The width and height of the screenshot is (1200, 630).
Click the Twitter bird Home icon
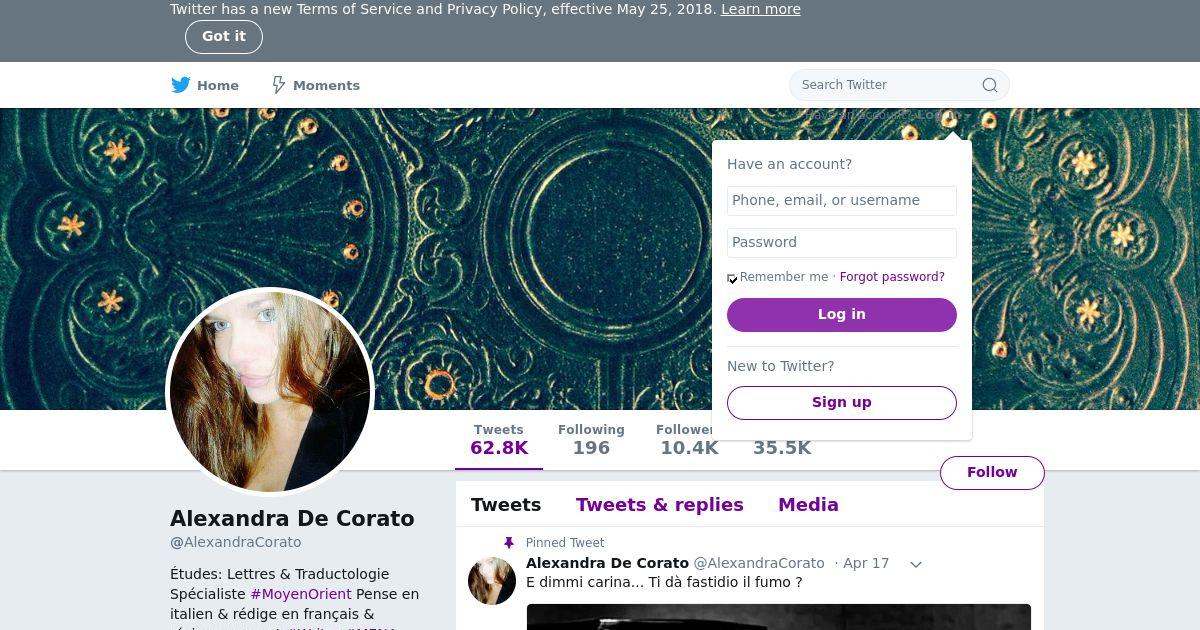(180, 85)
